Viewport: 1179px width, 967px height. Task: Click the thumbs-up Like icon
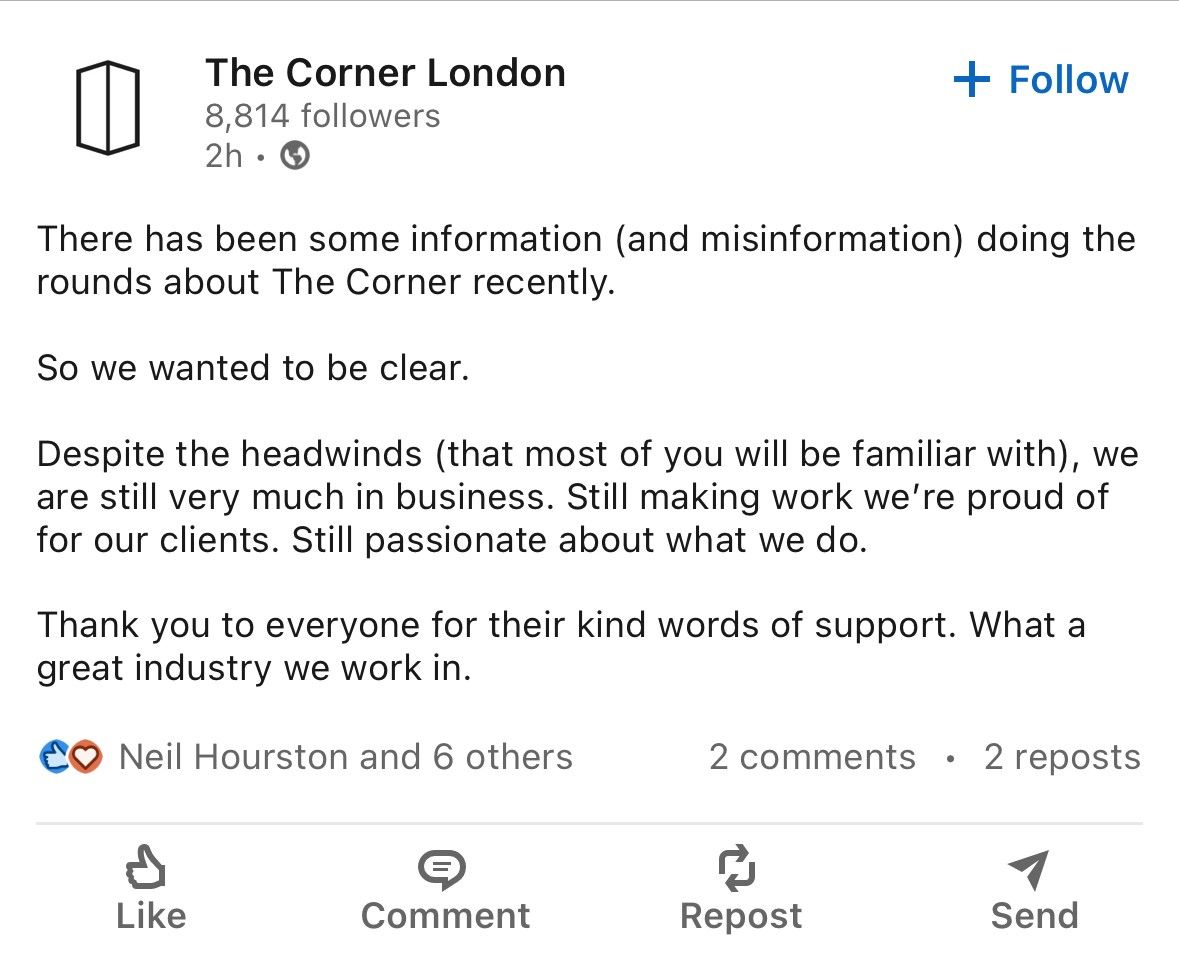[x=146, y=867]
